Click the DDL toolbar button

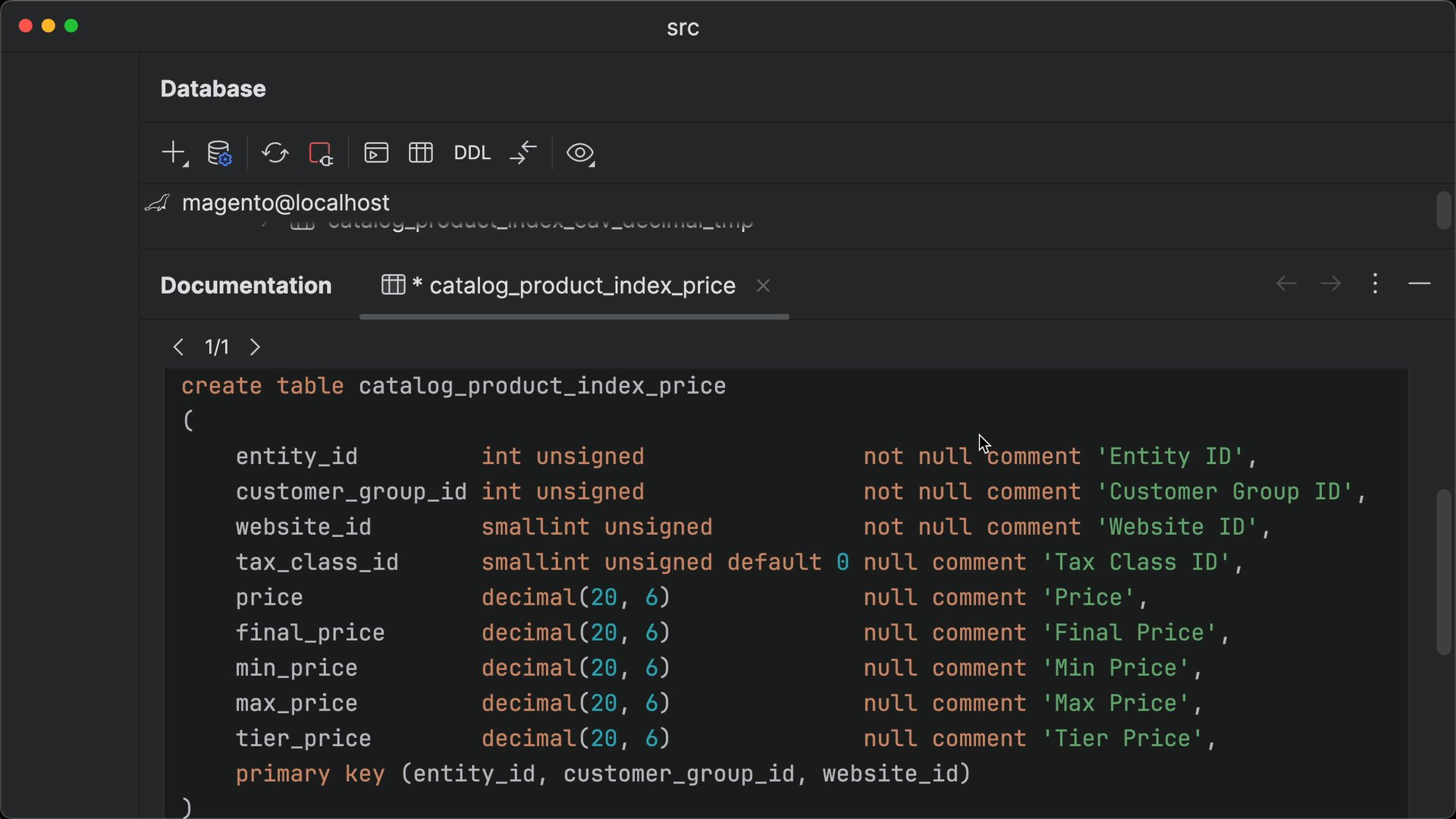(x=472, y=153)
